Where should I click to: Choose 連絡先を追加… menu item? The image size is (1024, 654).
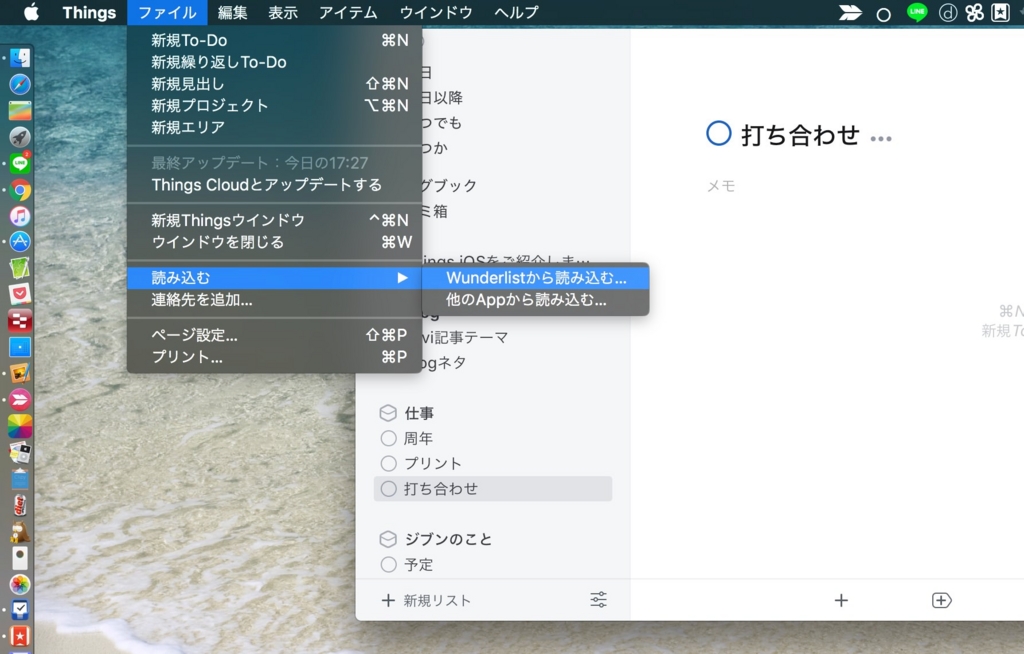point(274,300)
